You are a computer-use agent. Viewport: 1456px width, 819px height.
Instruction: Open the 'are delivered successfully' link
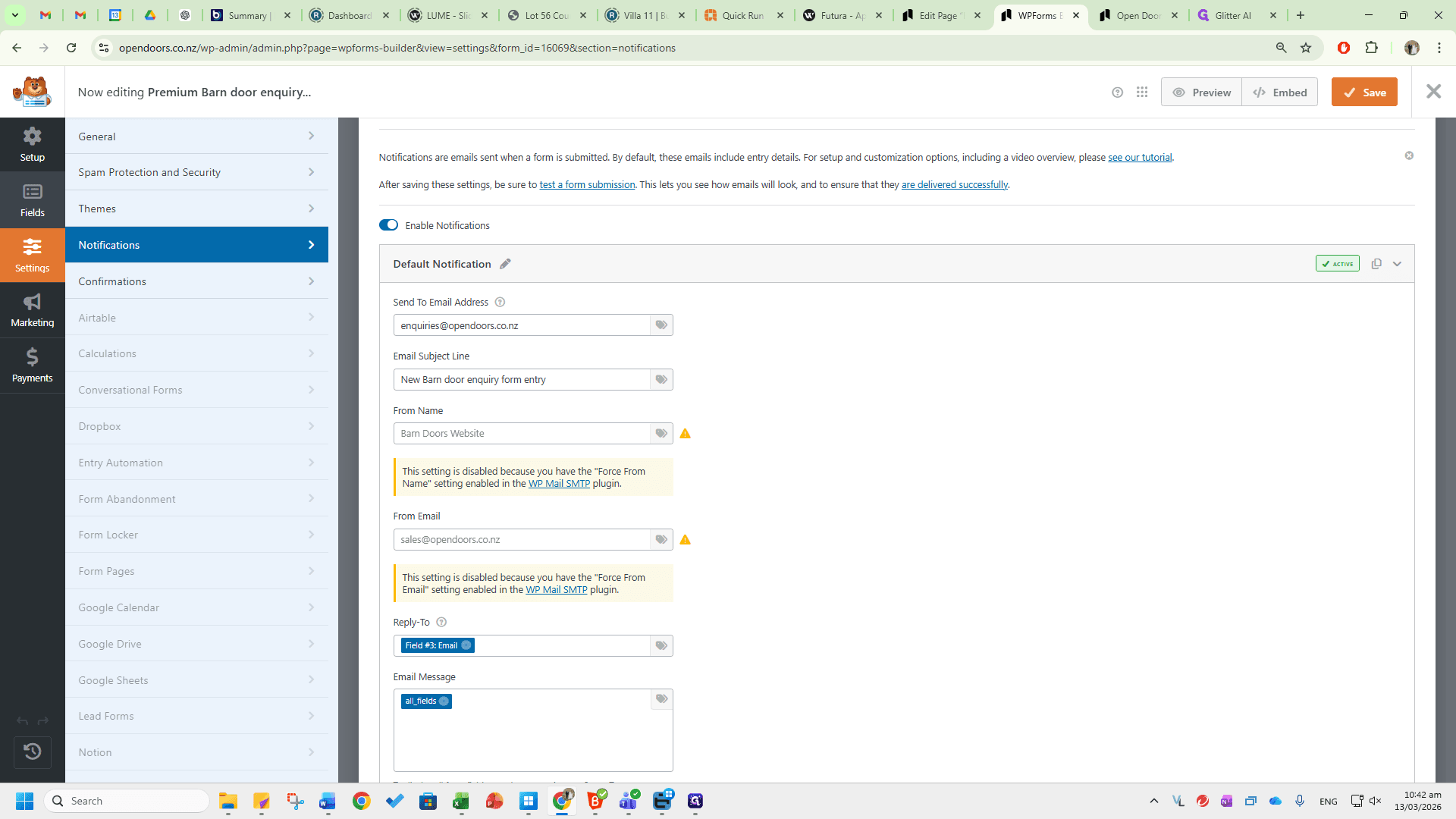pyautogui.click(x=954, y=185)
